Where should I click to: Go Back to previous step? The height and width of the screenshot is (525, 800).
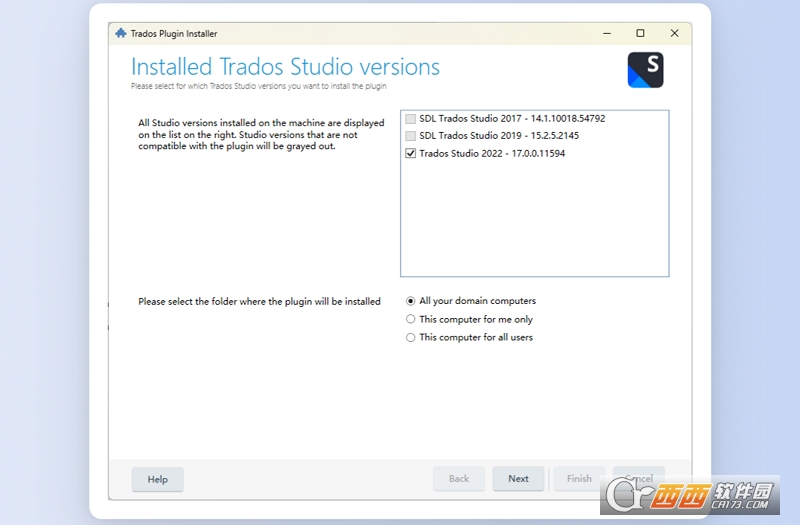[459, 479]
